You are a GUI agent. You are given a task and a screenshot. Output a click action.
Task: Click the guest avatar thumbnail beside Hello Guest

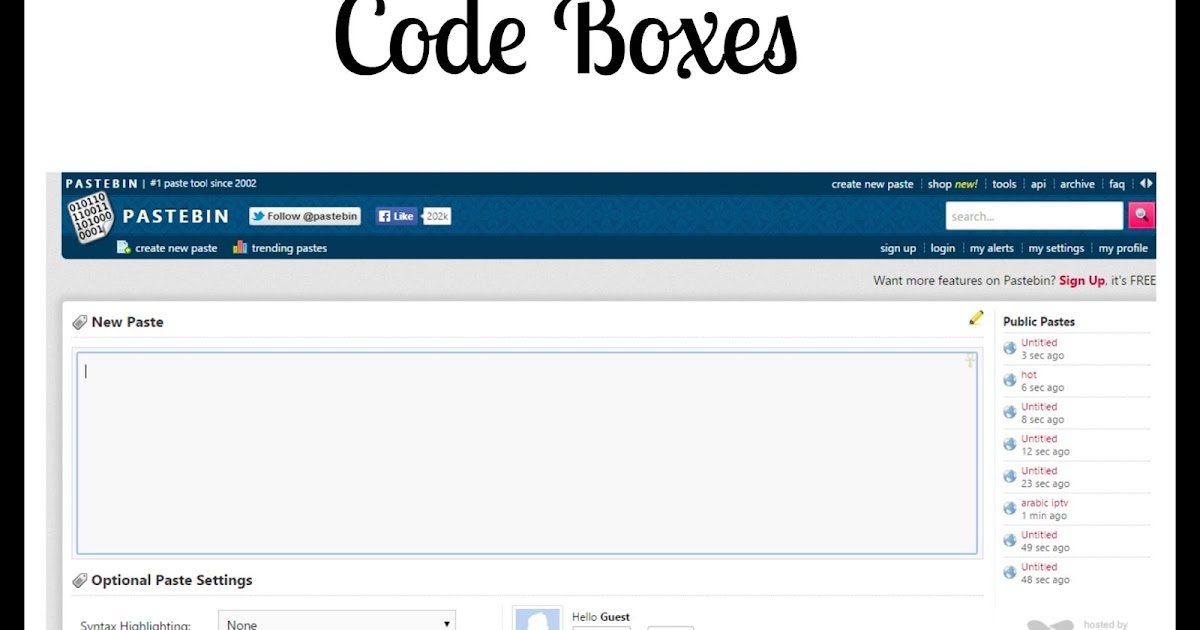537,619
